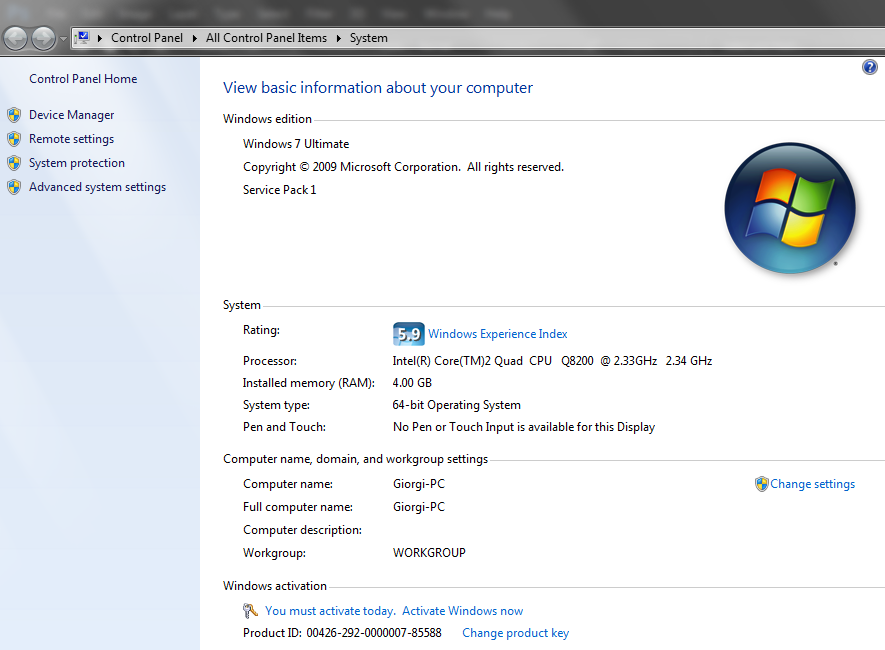The width and height of the screenshot is (885, 650).
Task: Click the Remote settings shield icon
Action: click(x=14, y=139)
